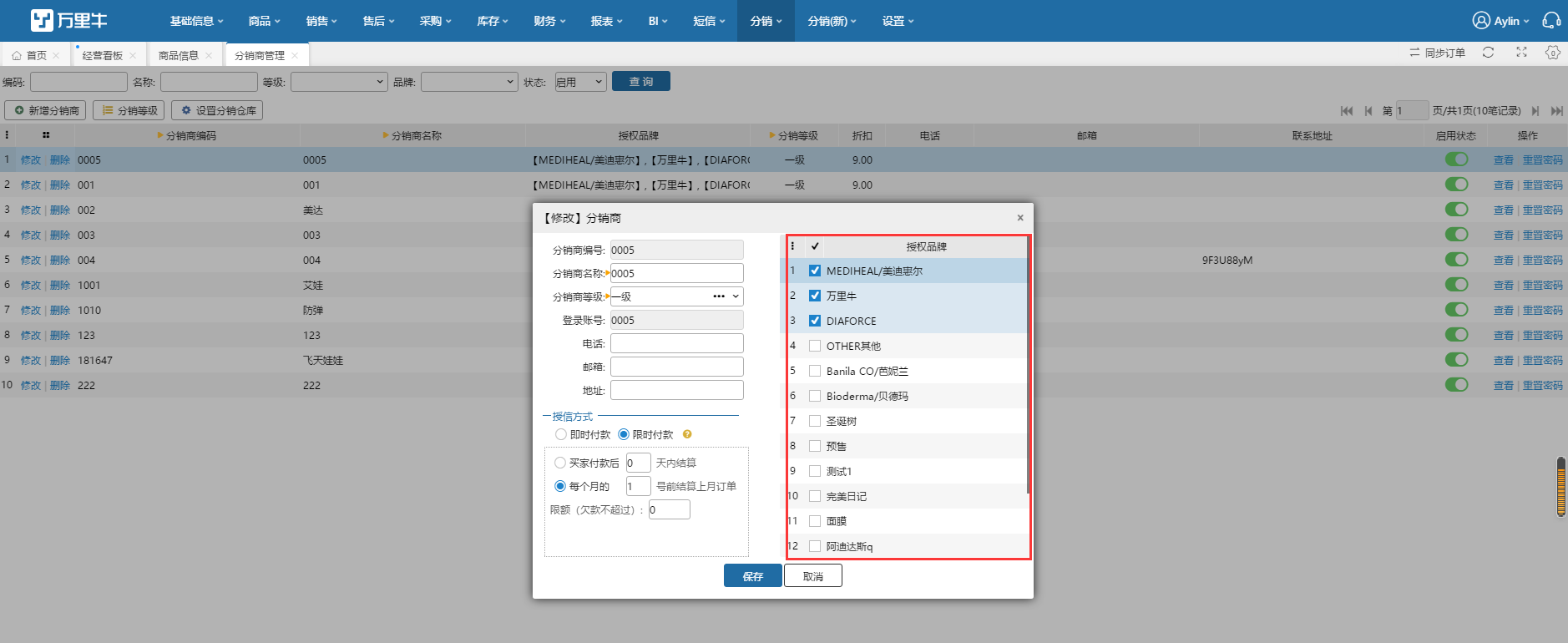The image size is (1568, 643).
Task: Select the 买家付款后 radio button
Action: tap(560, 463)
